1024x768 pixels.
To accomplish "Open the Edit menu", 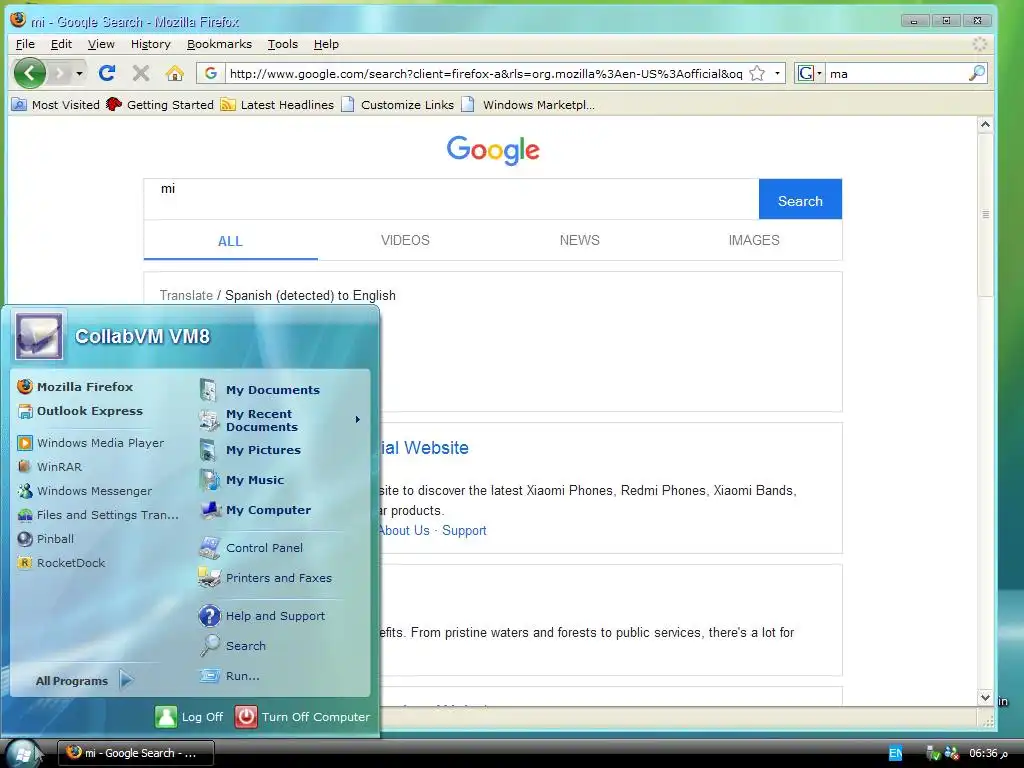I will click(x=61, y=44).
